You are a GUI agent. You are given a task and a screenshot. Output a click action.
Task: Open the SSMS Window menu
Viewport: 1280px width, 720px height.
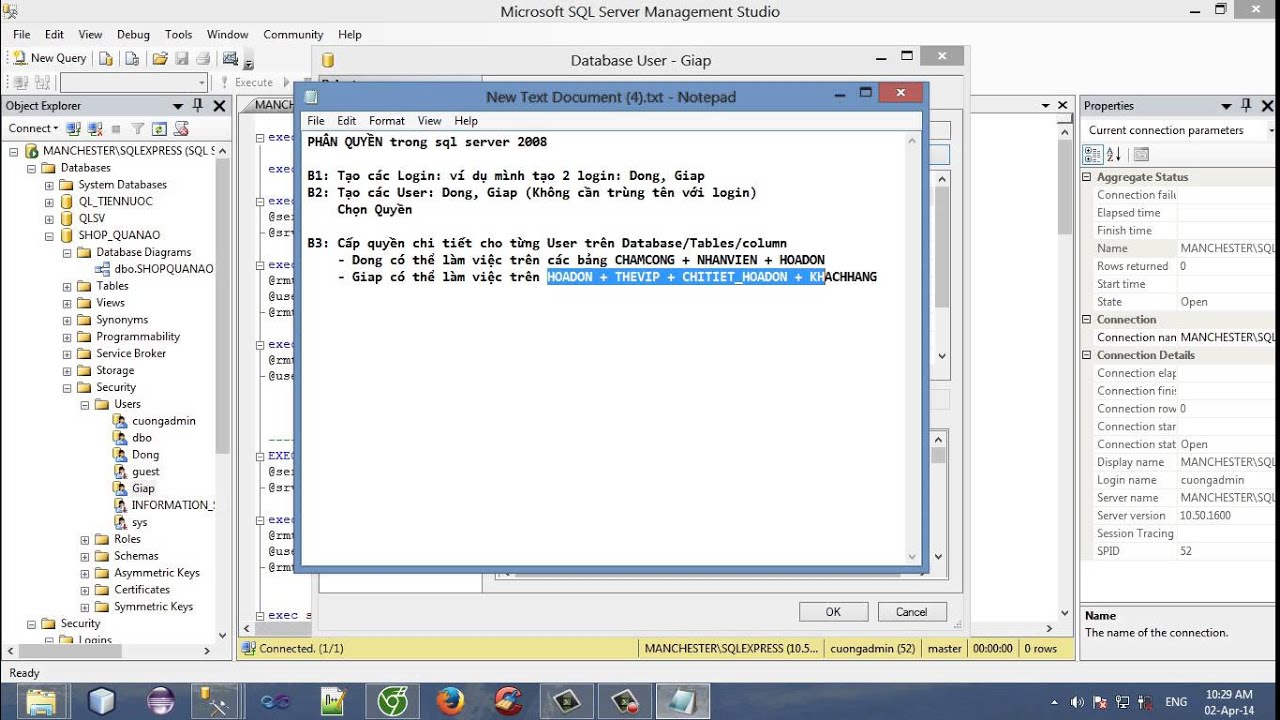pyautogui.click(x=228, y=34)
